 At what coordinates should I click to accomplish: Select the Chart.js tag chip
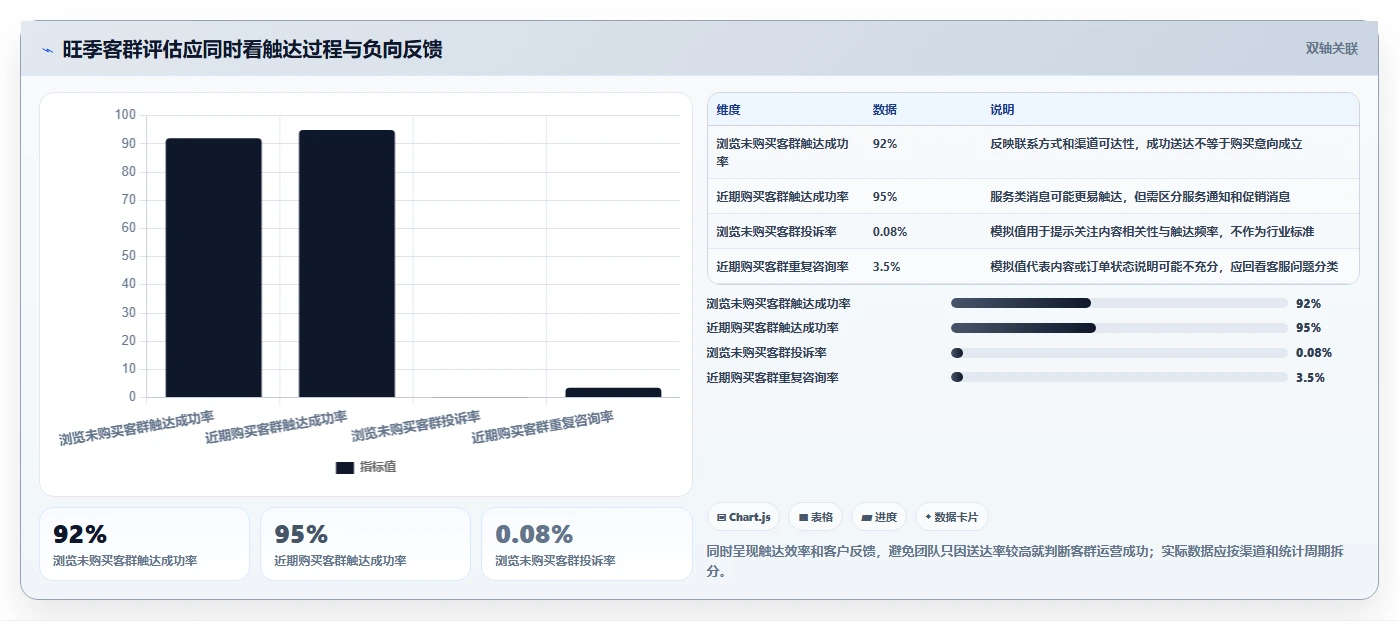pos(744,517)
